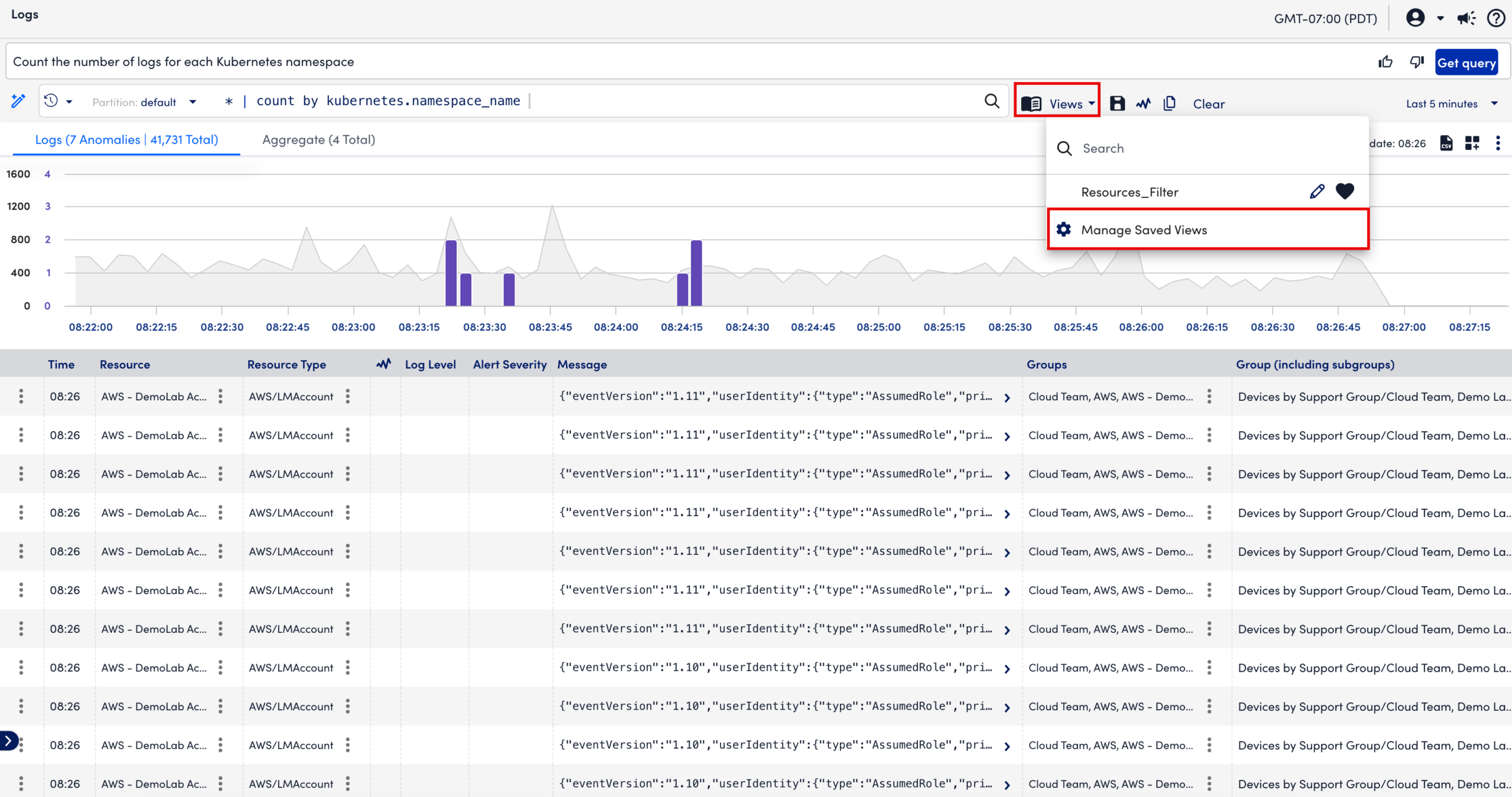Click the pencil edit icon for Resources_Filter

point(1317,192)
